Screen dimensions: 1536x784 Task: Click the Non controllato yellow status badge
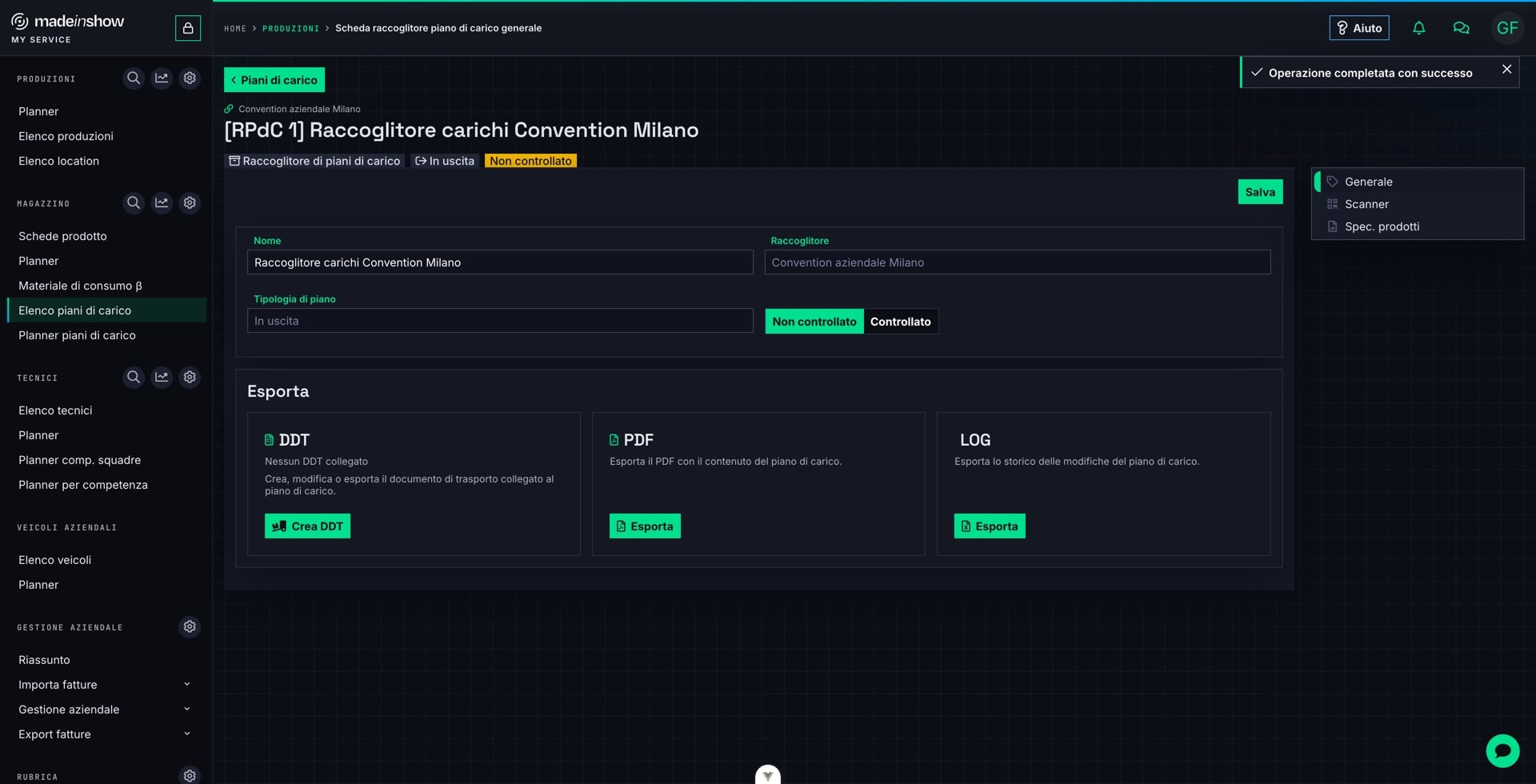tap(530, 161)
